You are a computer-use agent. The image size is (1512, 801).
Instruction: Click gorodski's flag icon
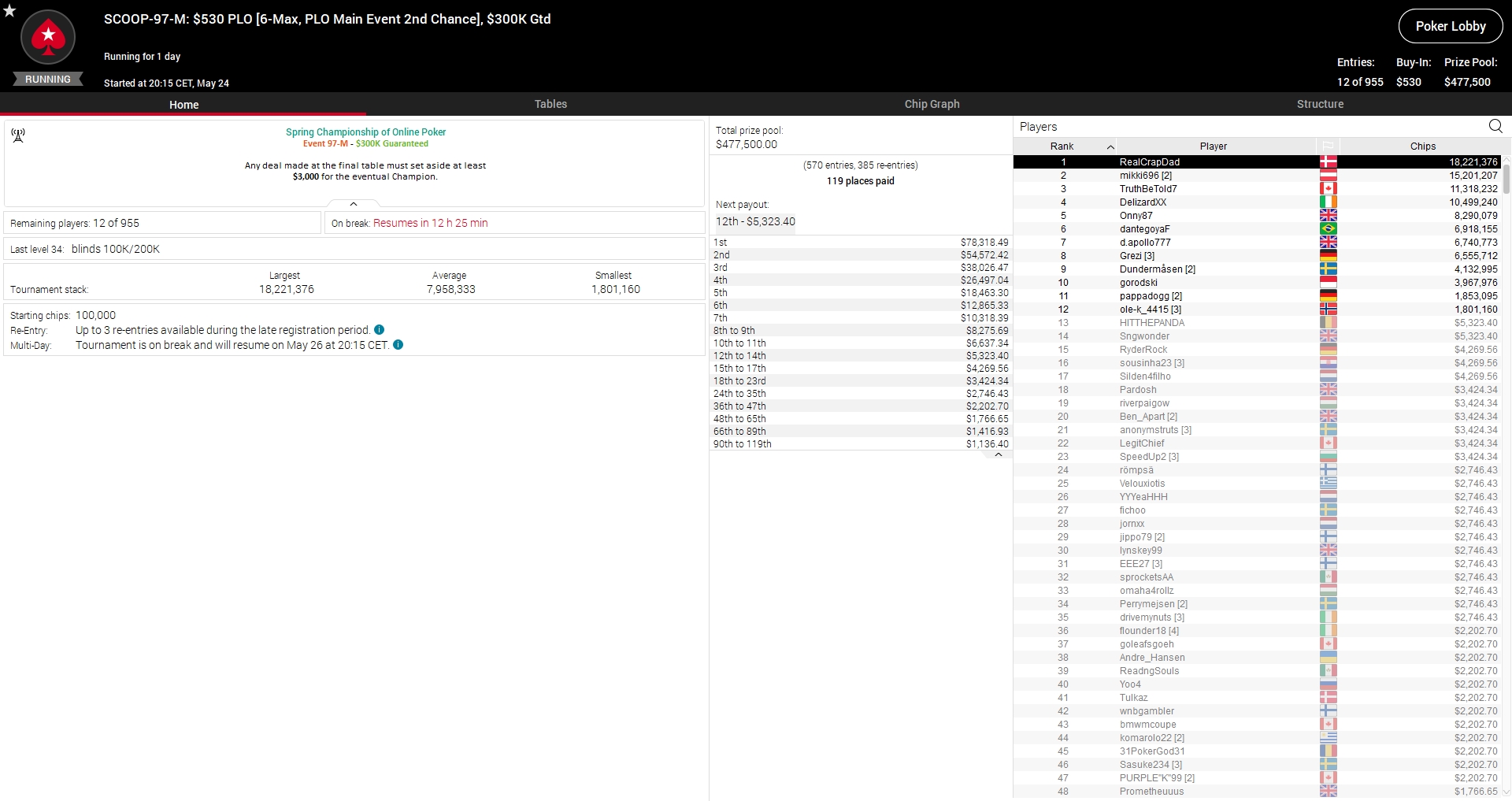pos(1329,283)
